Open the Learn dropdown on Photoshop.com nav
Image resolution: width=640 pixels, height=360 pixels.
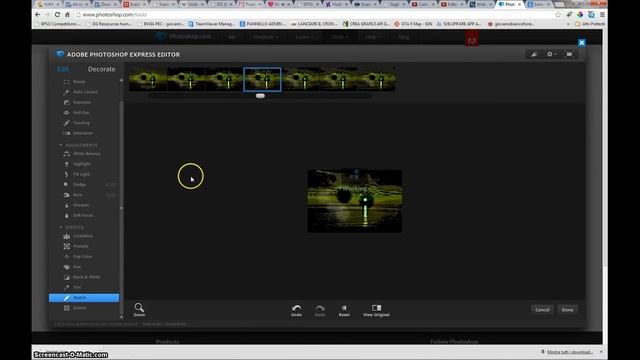tap(304, 37)
